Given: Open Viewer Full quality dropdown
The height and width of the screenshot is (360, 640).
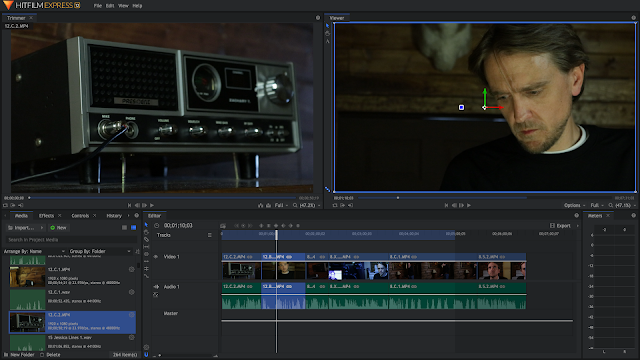Looking at the screenshot, I should point(597,205).
